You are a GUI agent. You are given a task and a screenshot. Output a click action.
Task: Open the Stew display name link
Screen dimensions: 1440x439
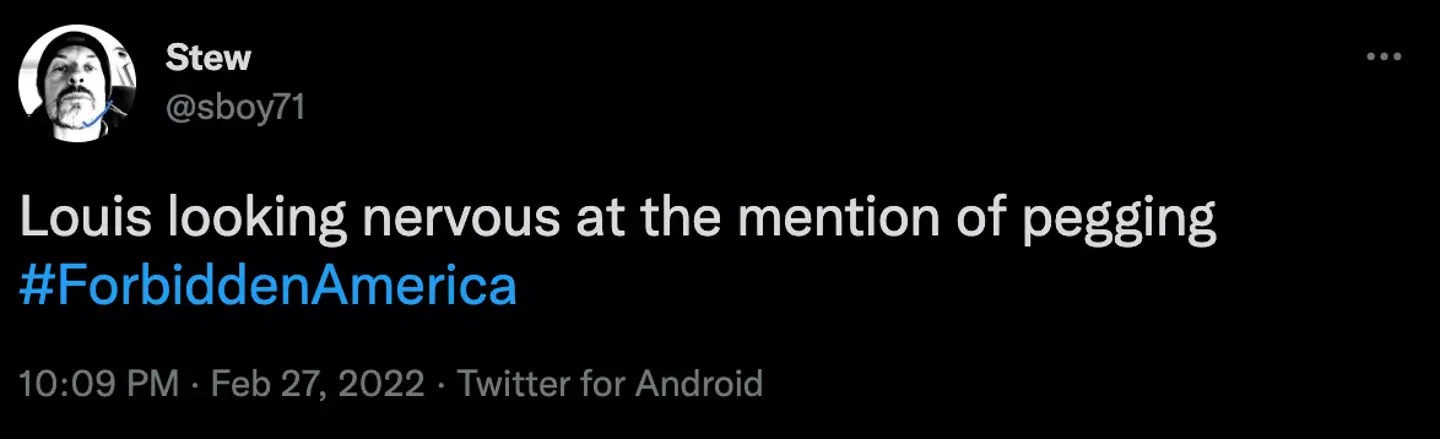tap(208, 58)
